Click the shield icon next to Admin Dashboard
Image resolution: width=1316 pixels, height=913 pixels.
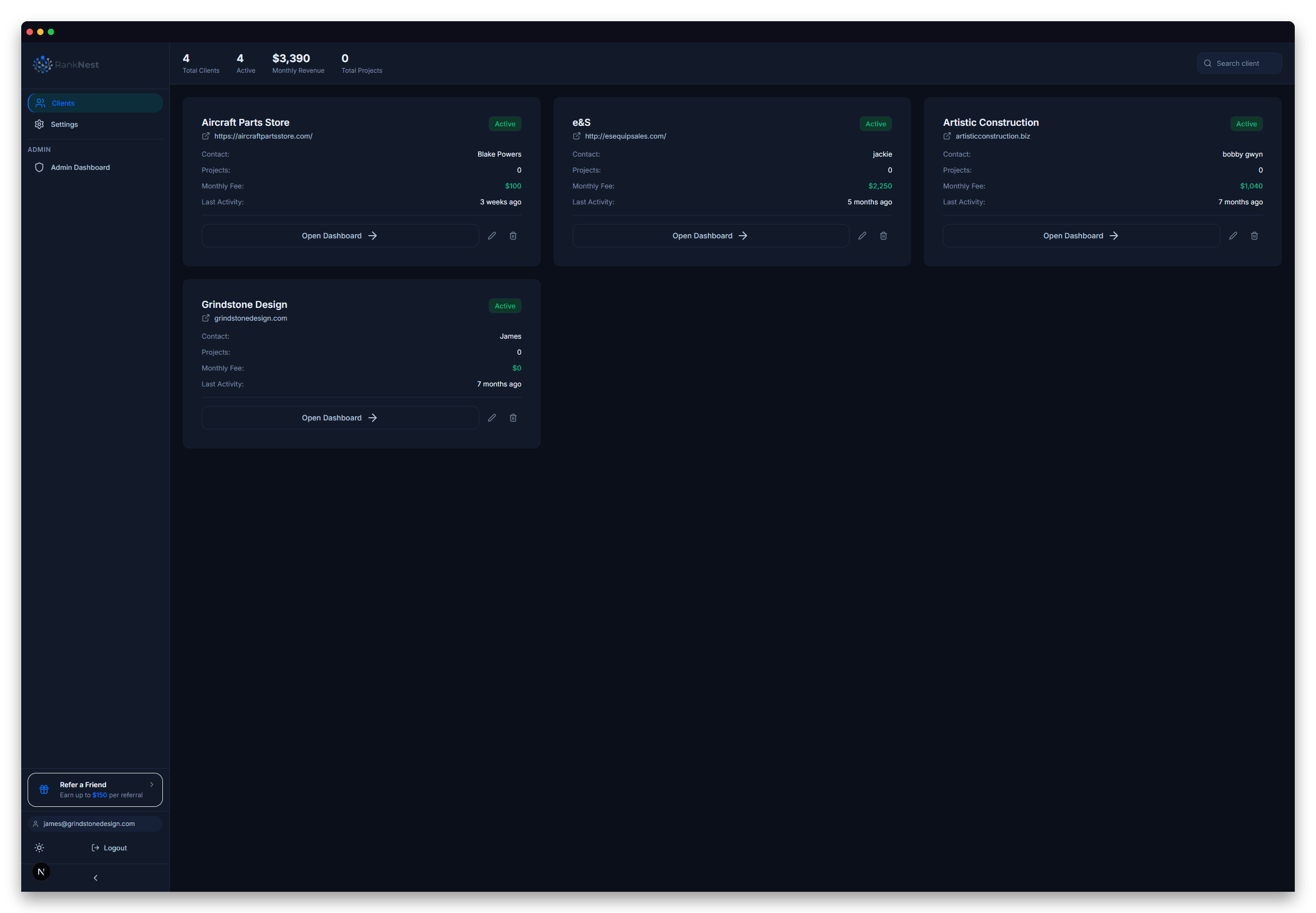39,167
